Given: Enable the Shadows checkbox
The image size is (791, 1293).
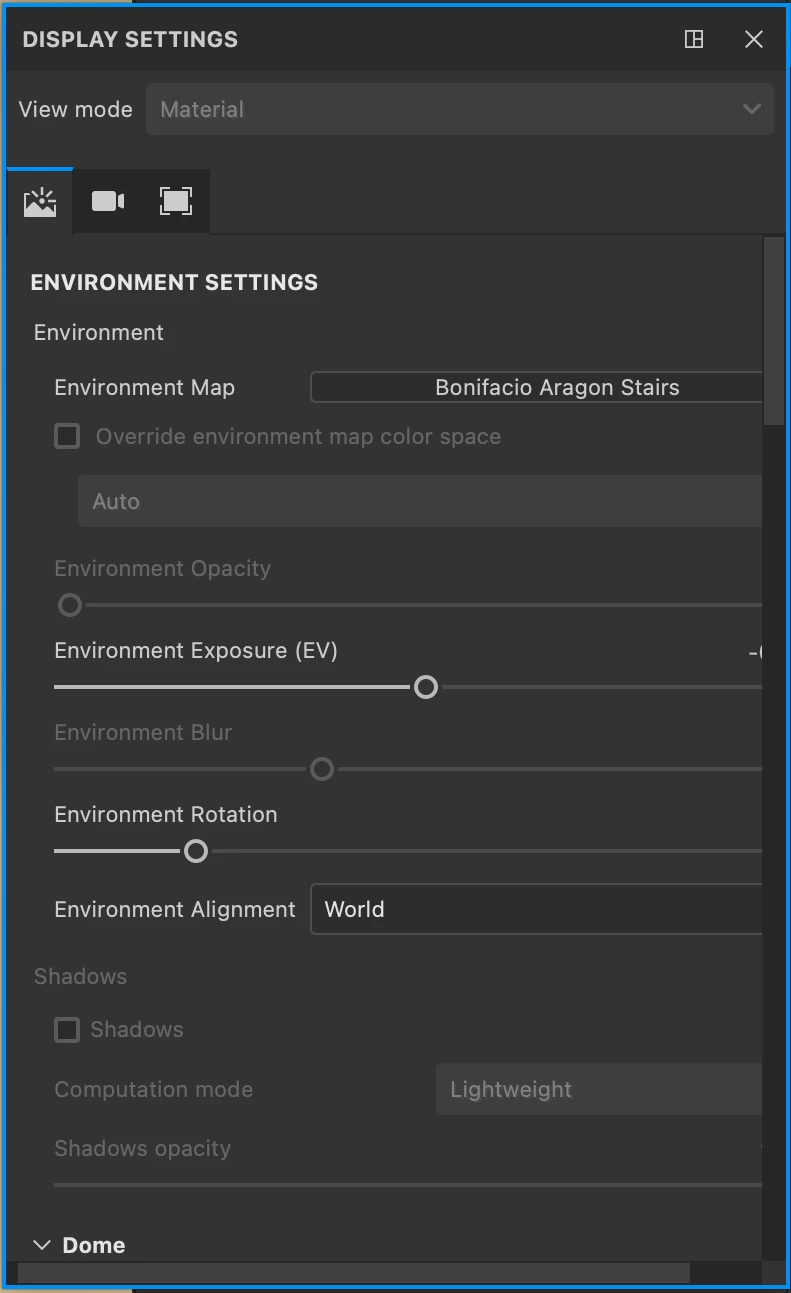Looking at the screenshot, I should (x=67, y=1030).
